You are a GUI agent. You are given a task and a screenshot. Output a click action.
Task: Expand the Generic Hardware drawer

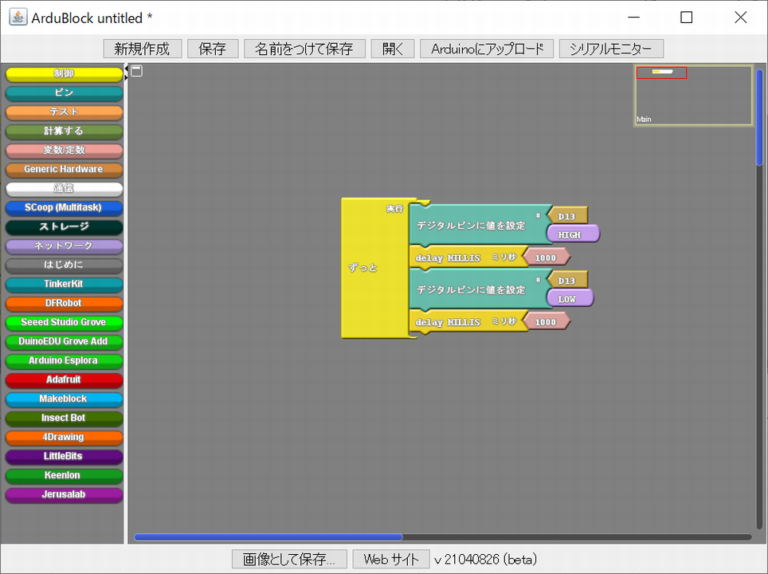(x=63, y=170)
